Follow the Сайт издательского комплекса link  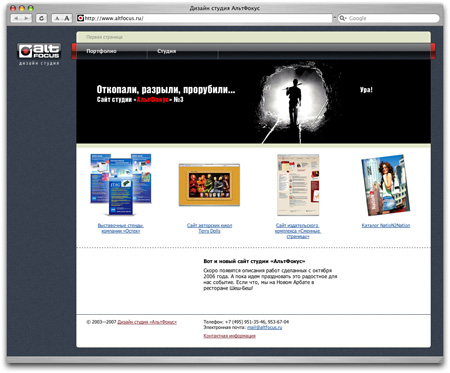click(298, 231)
